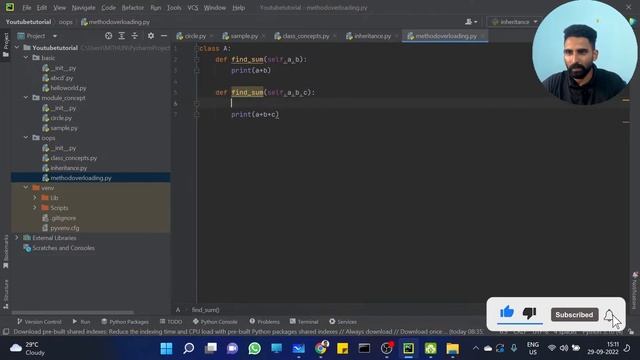Open helloworld.py in project tree
640x360 pixels.
pyautogui.click(x=64, y=88)
